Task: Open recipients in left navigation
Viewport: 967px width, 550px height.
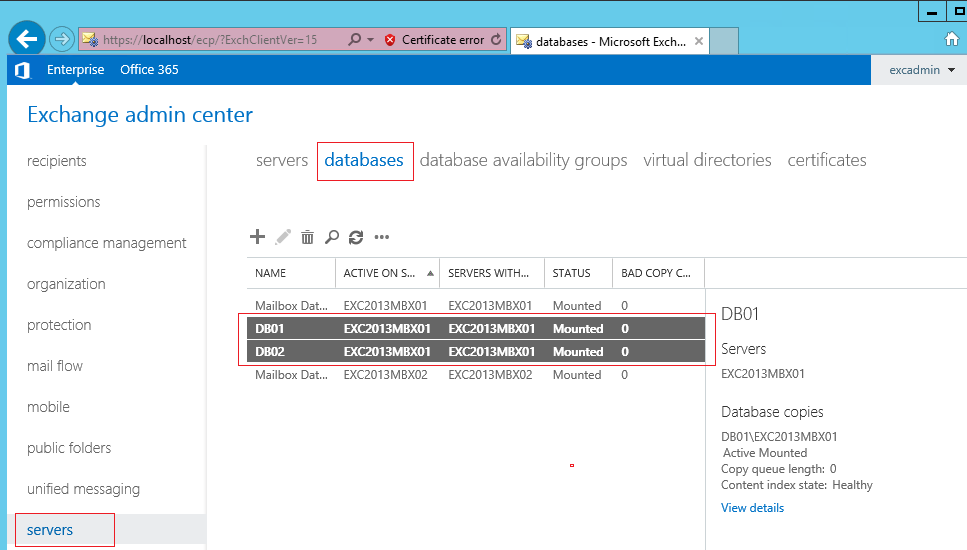Action: point(57,161)
